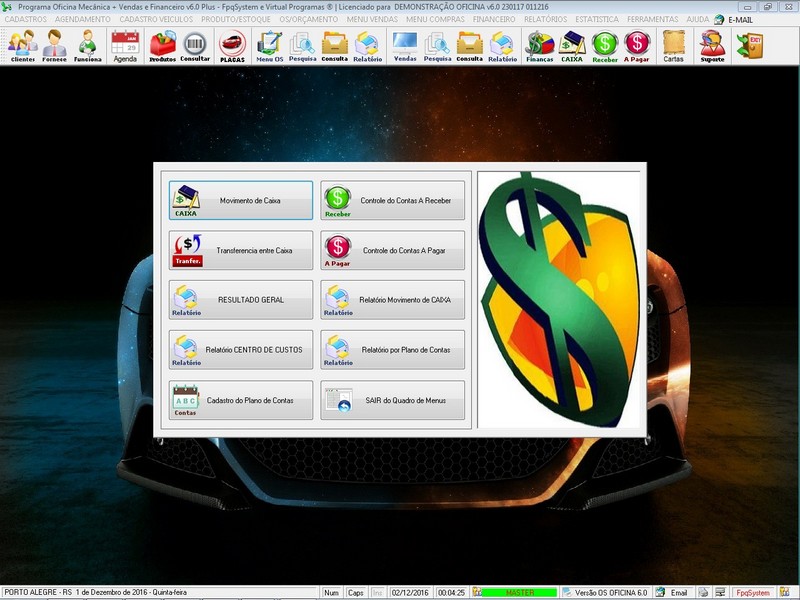Open the Clientes toolbar icon
This screenshot has height=600, width=800.
tap(23, 46)
